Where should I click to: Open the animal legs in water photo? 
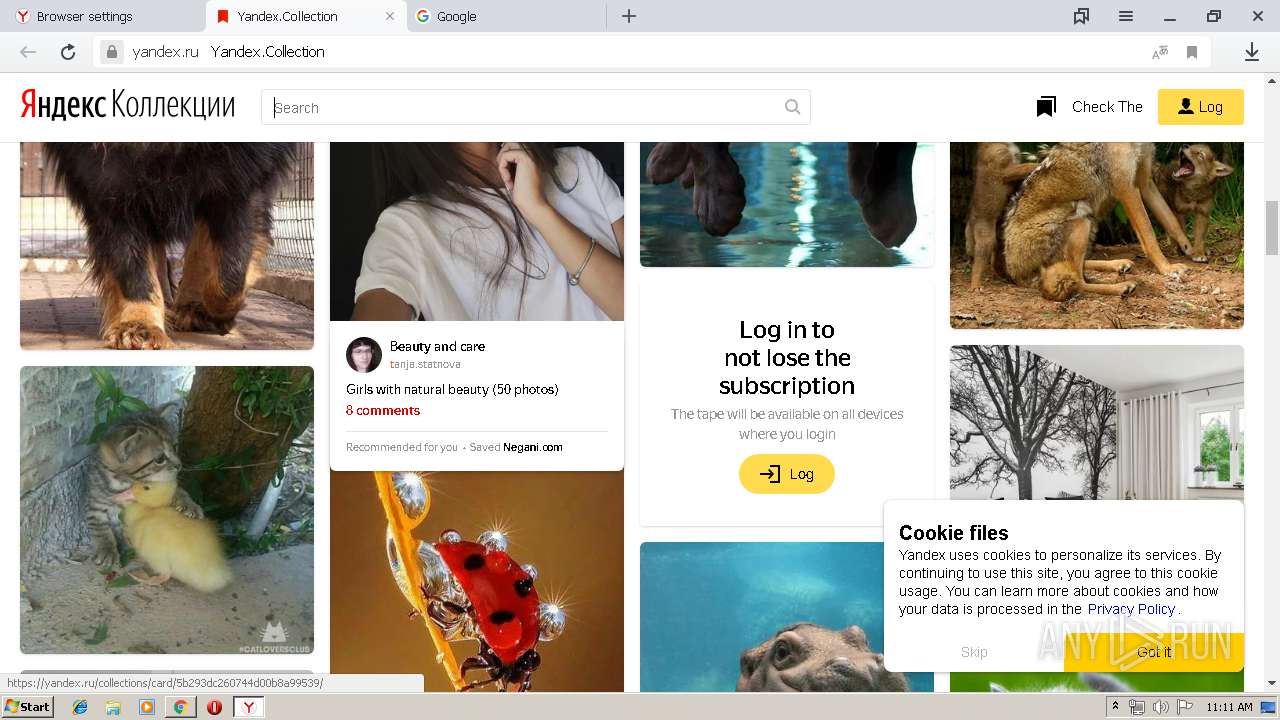pyautogui.click(x=787, y=204)
